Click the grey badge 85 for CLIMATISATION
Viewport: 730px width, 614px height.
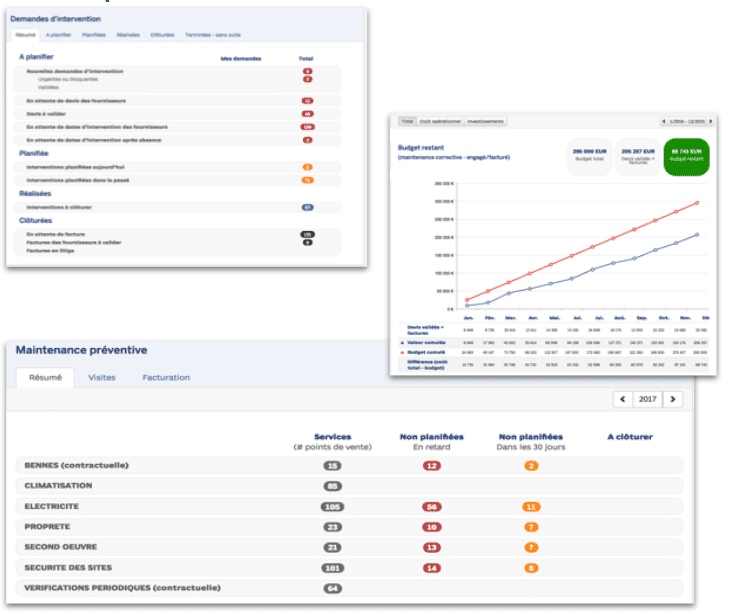tap(332, 486)
